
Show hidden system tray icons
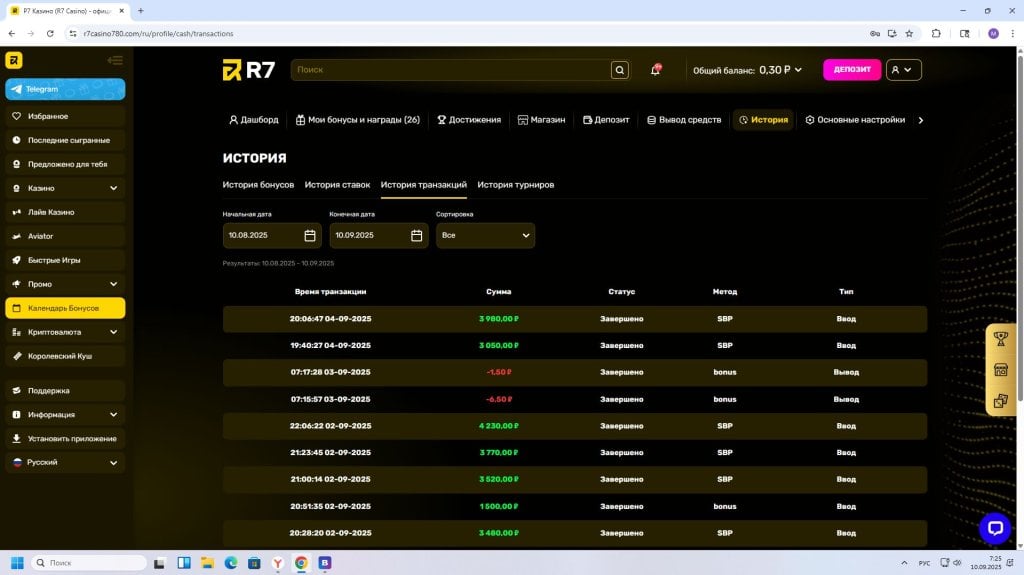[x=904, y=563]
